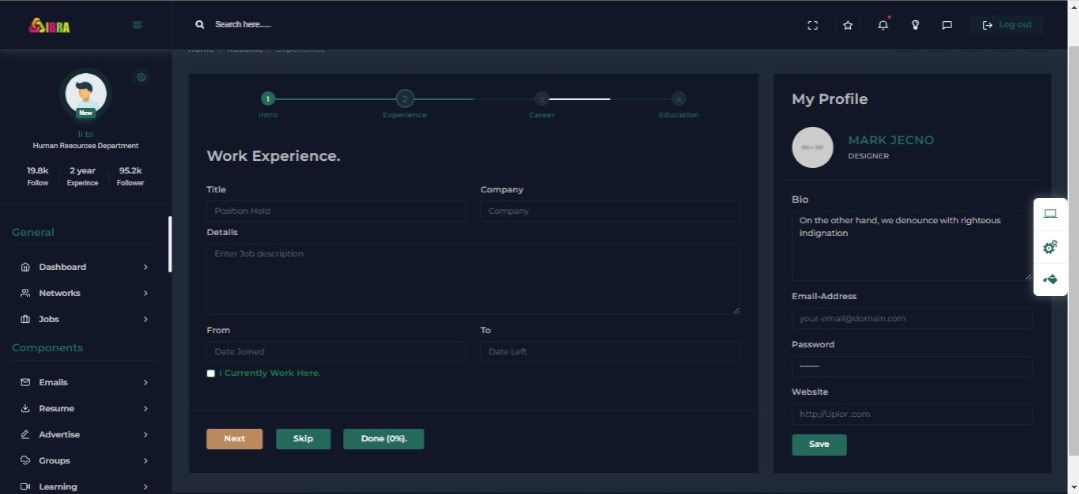Click the laptop icon in floating panel
Viewport: 1079px width, 494px height.
coord(1050,214)
